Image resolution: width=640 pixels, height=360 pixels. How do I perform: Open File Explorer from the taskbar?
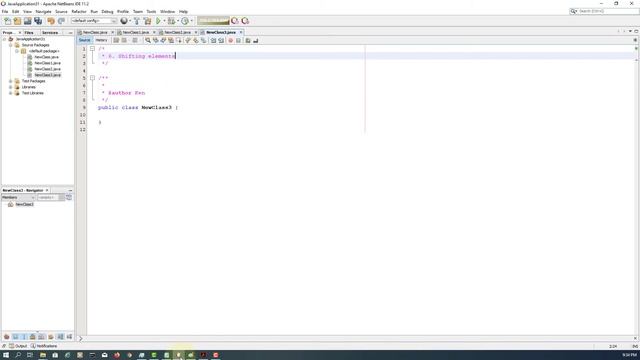click(x=43, y=355)
